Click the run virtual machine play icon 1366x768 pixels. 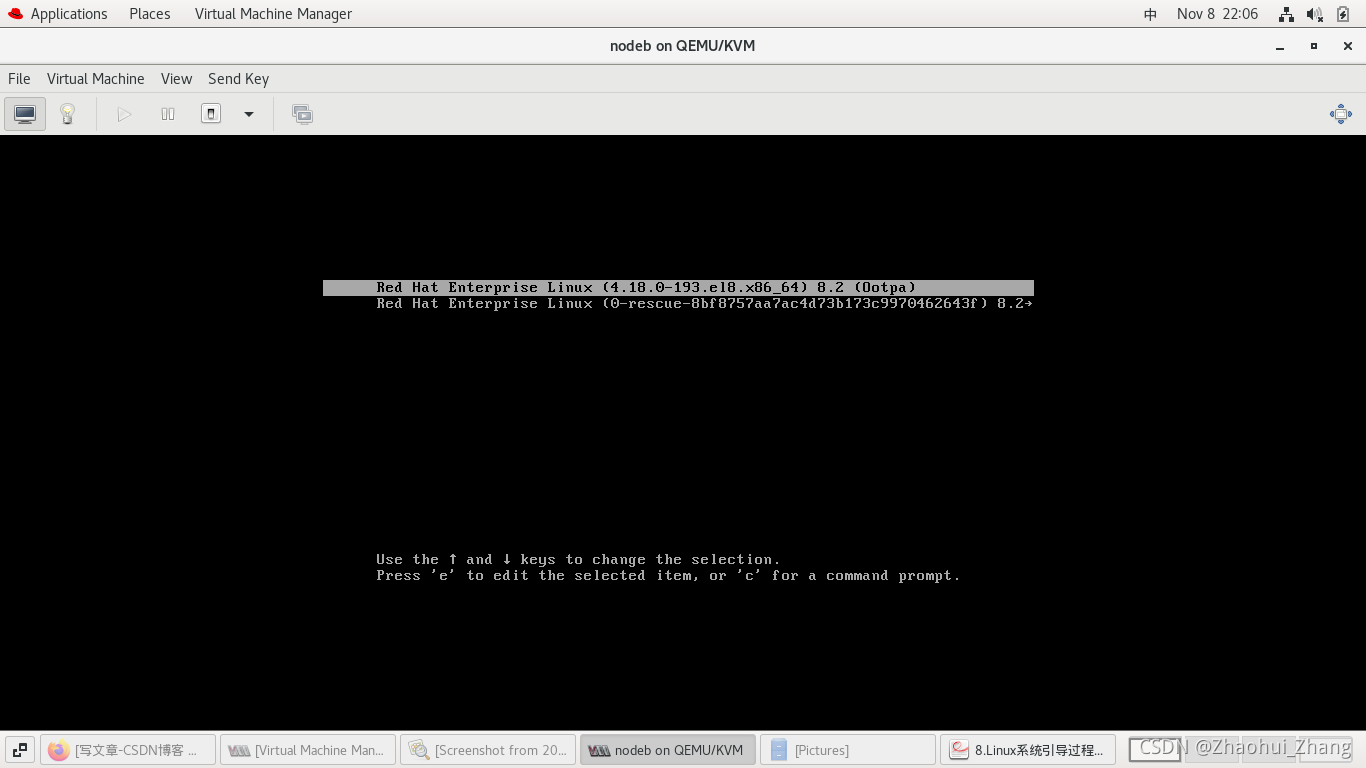[124, 113]
